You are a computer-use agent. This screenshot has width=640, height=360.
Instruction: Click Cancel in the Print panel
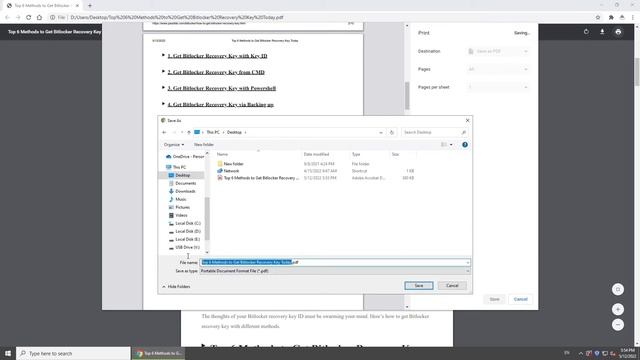pos(520,299)
